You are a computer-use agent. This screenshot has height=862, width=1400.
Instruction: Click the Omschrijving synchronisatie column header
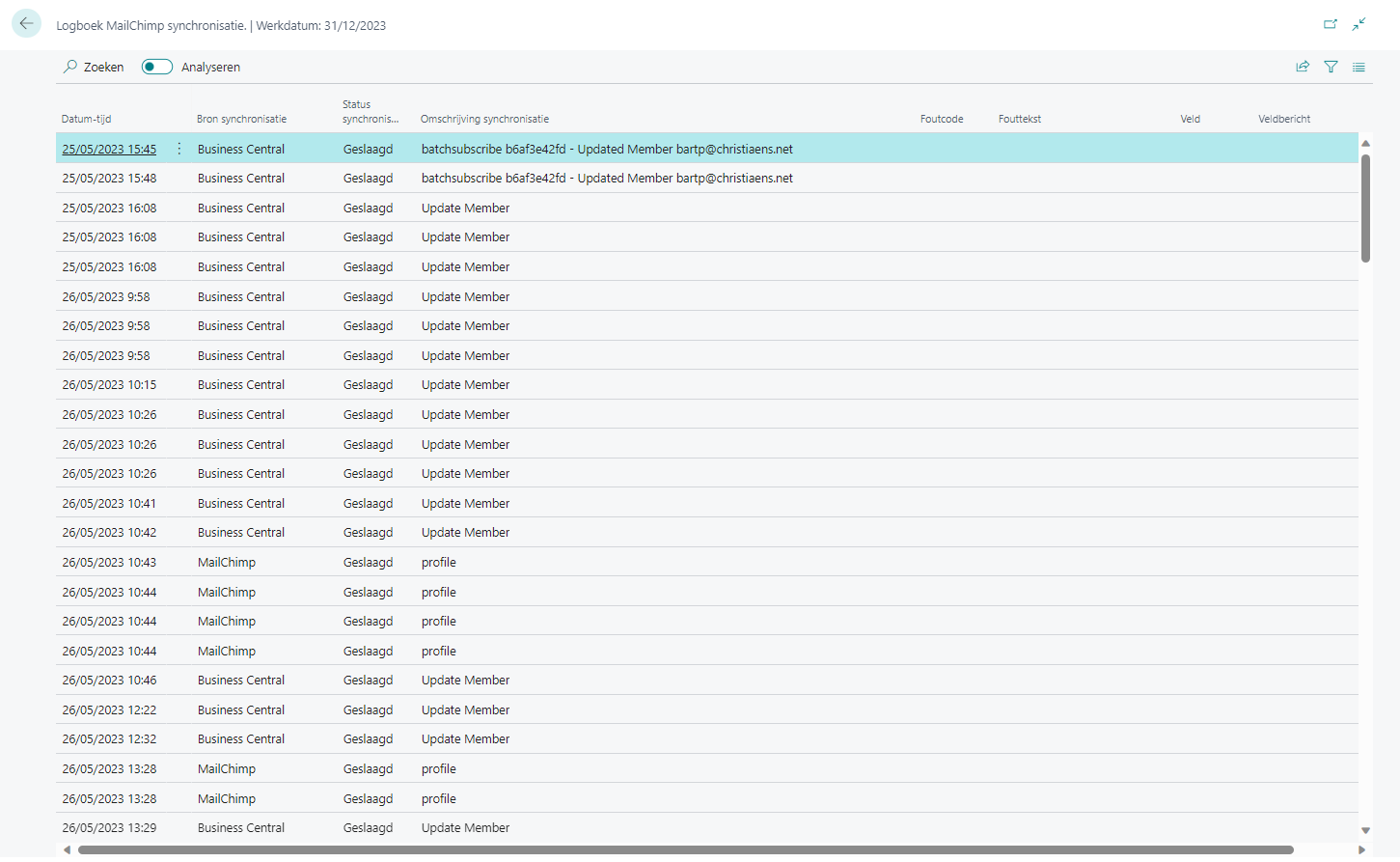click(484, 119)
